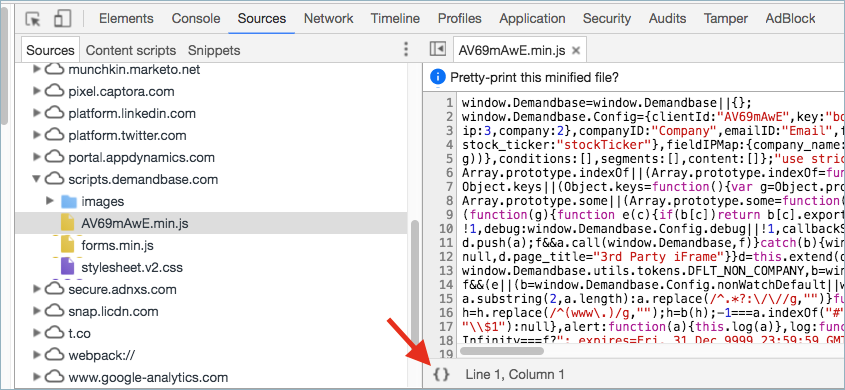Image resolution: width=845 pixels, height=390 pixels.
Task: Expand the munchkin.marketo.net domain
Action: pyautogui.click(x=37, y=69)
